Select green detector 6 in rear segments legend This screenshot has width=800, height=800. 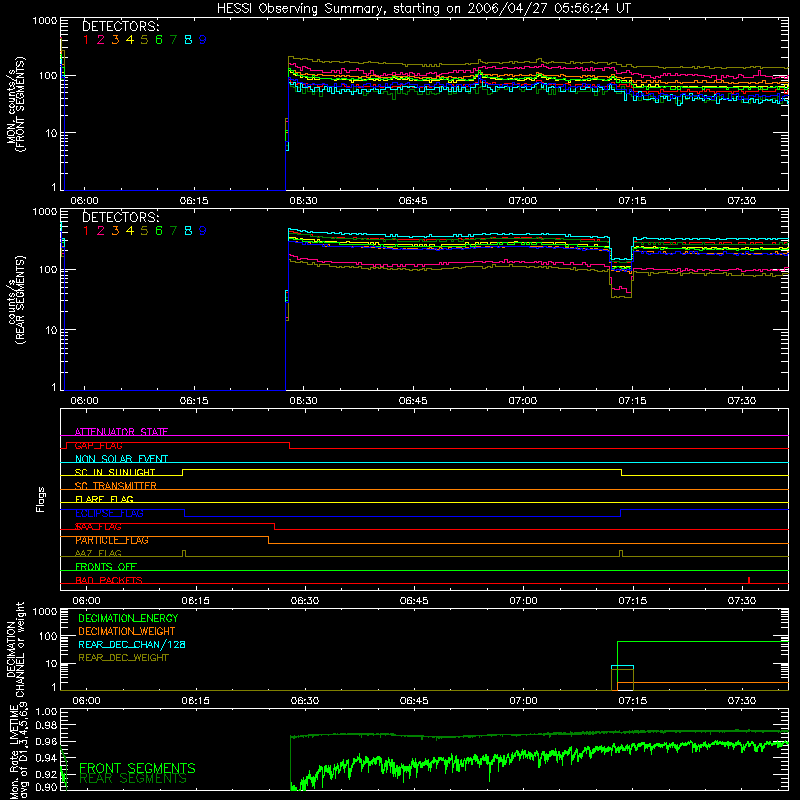pyautogui.click(x=159, y=231)
